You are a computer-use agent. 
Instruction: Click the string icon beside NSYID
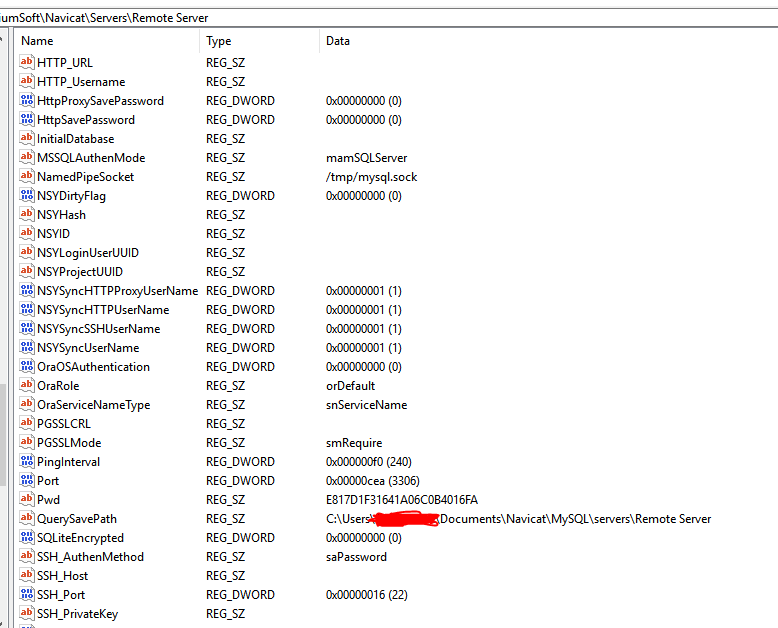(27, 233)
